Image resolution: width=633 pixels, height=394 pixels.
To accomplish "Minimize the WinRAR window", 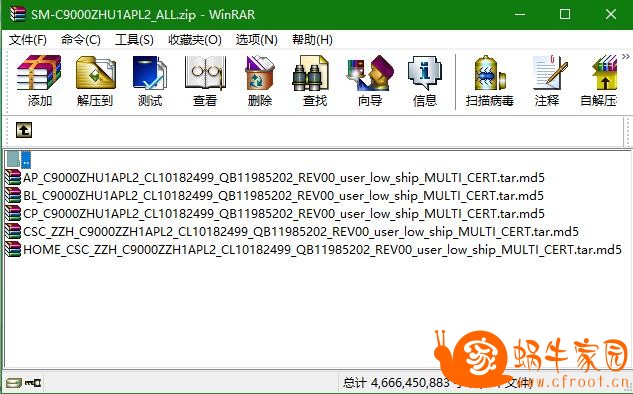I will [520, 14].
